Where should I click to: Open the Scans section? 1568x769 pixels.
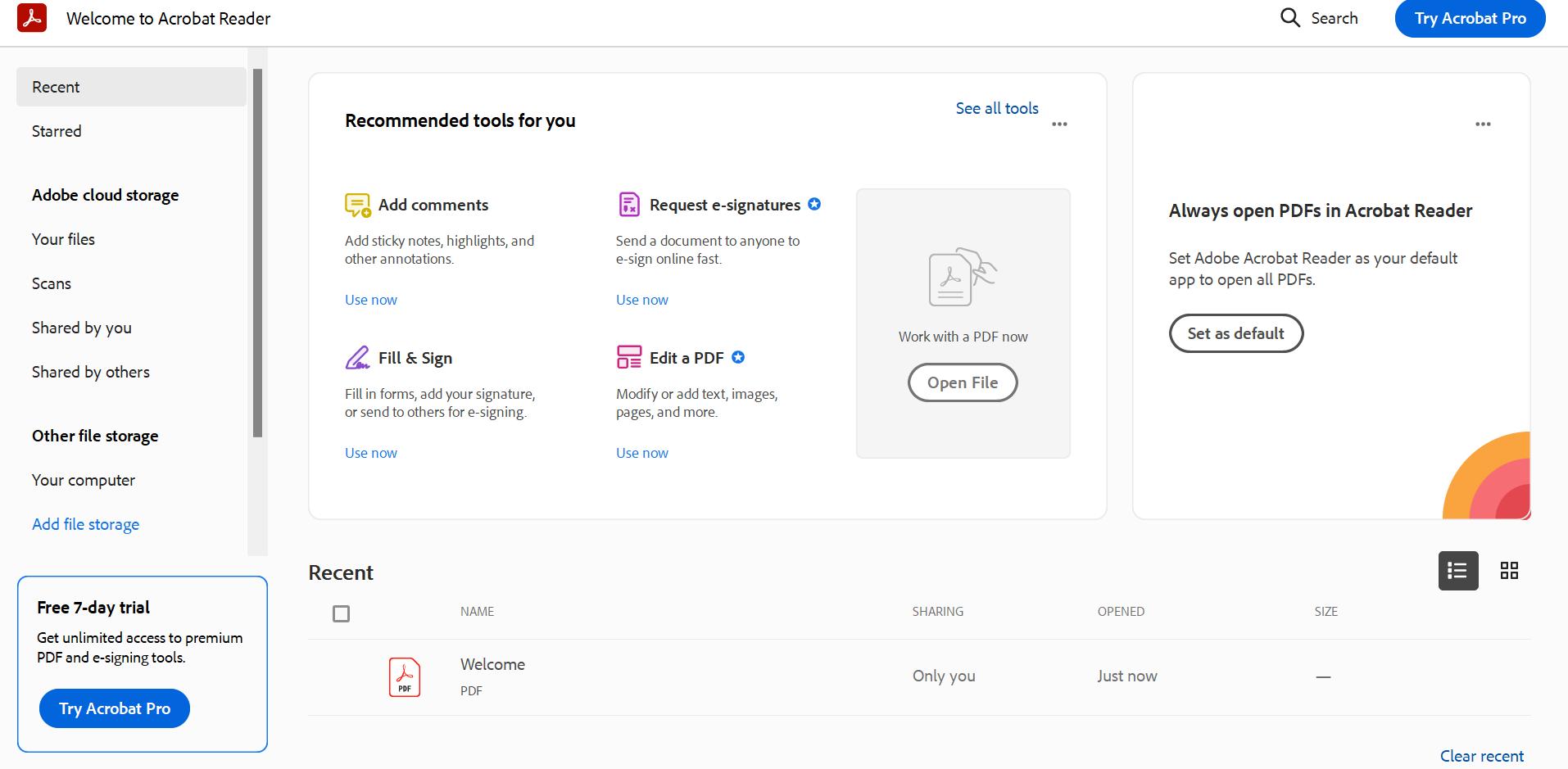[52, 283]
